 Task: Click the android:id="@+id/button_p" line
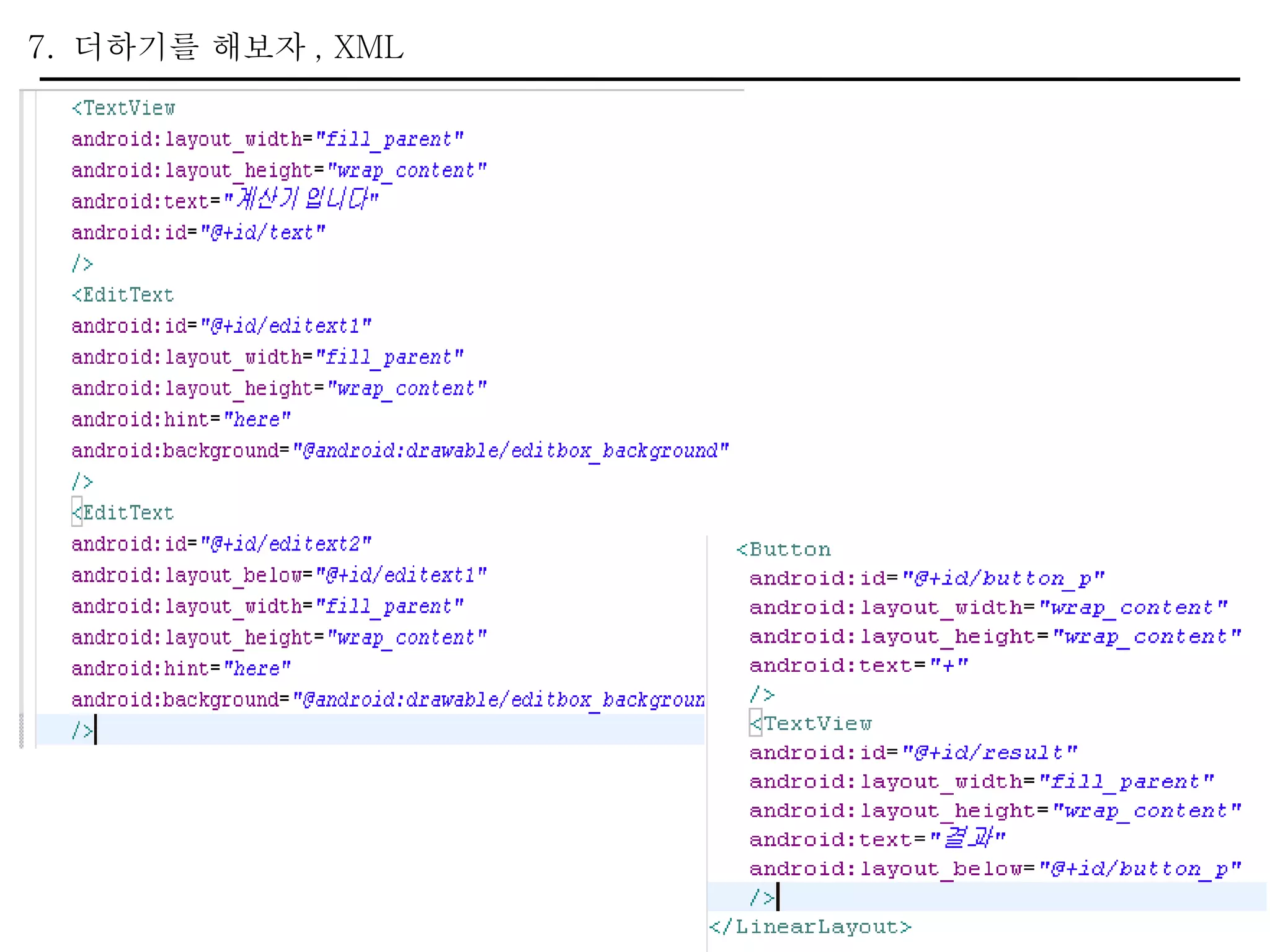point(927,579)
